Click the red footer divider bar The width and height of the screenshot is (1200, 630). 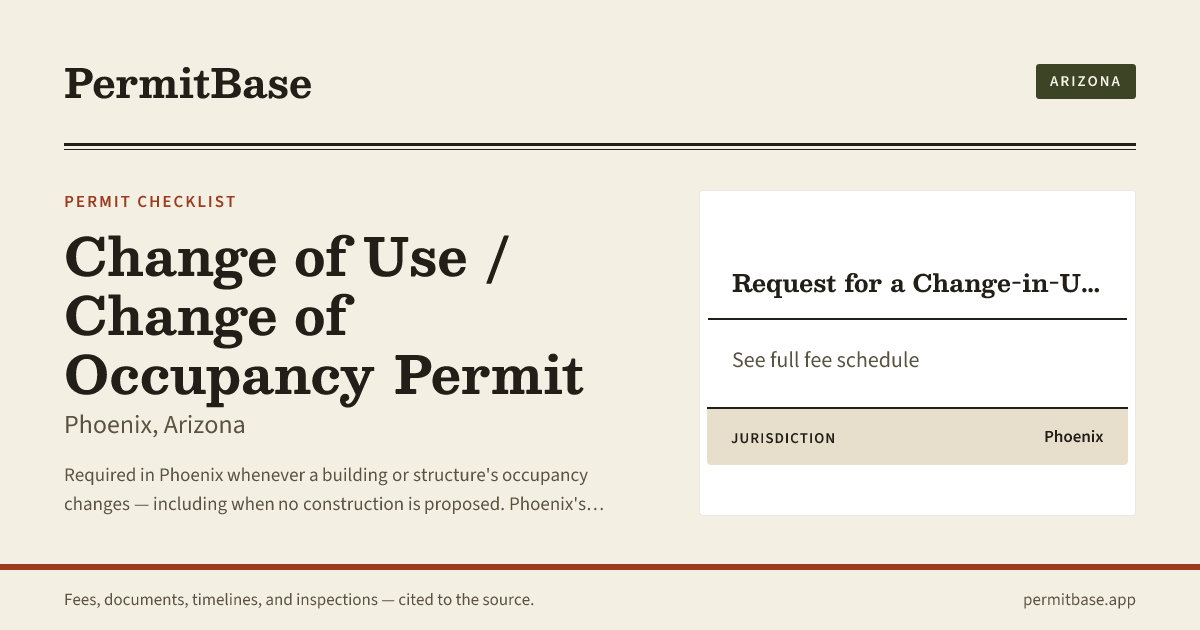[x=600, y=567]
